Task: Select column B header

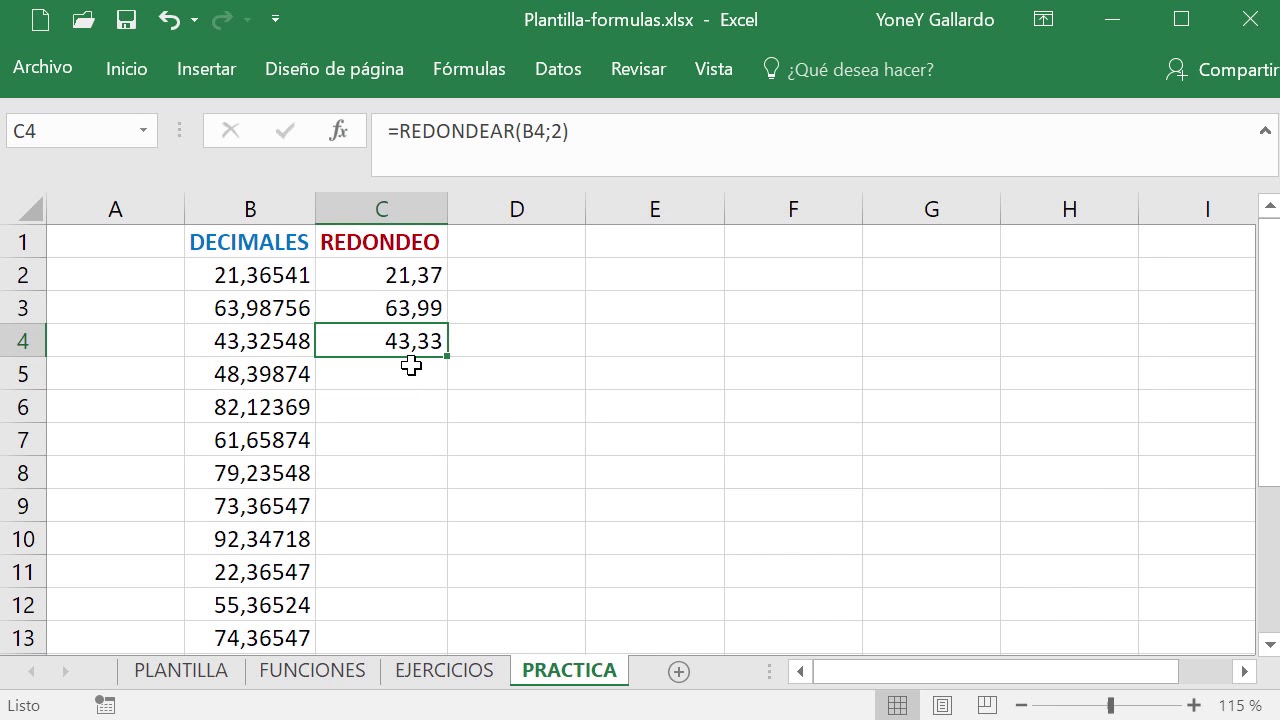Action: tap(250, 209)
